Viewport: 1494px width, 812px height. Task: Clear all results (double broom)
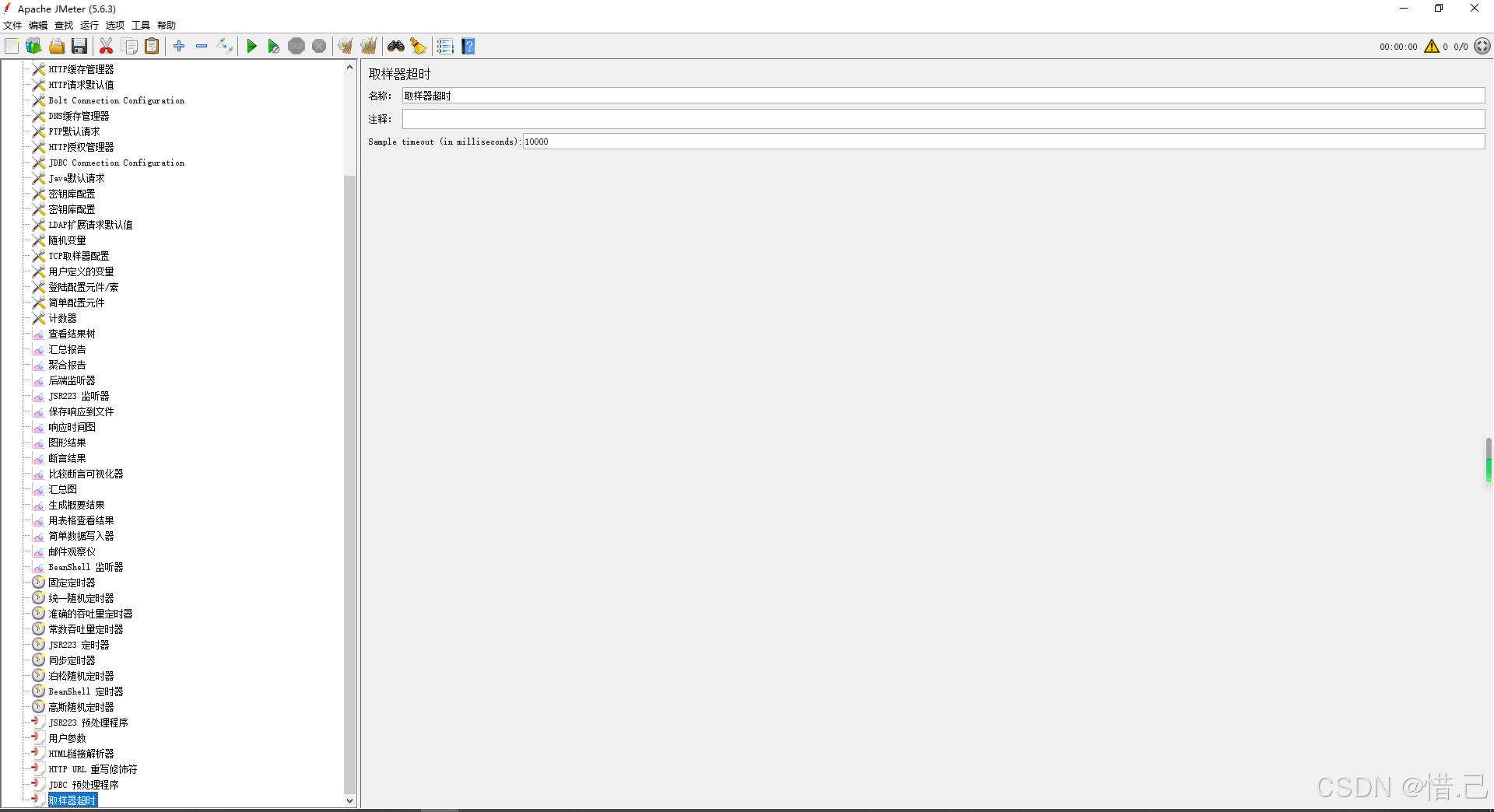(369, 47)
